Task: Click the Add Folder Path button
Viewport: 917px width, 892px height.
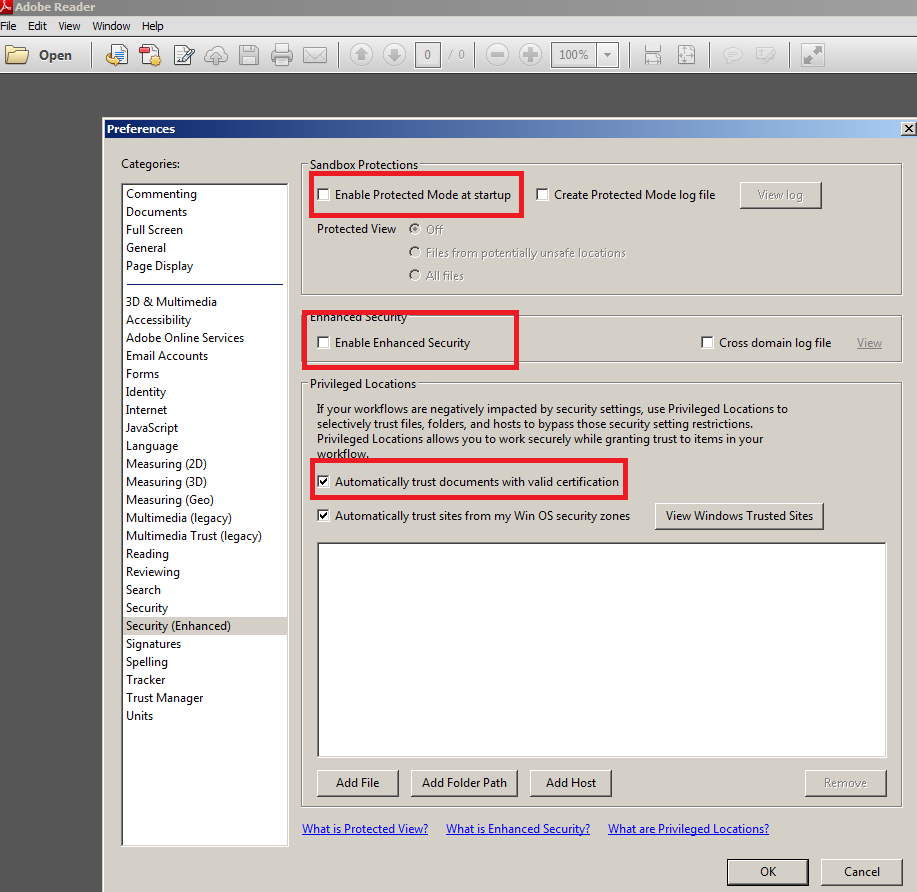Action: click(x=464, y=783)
